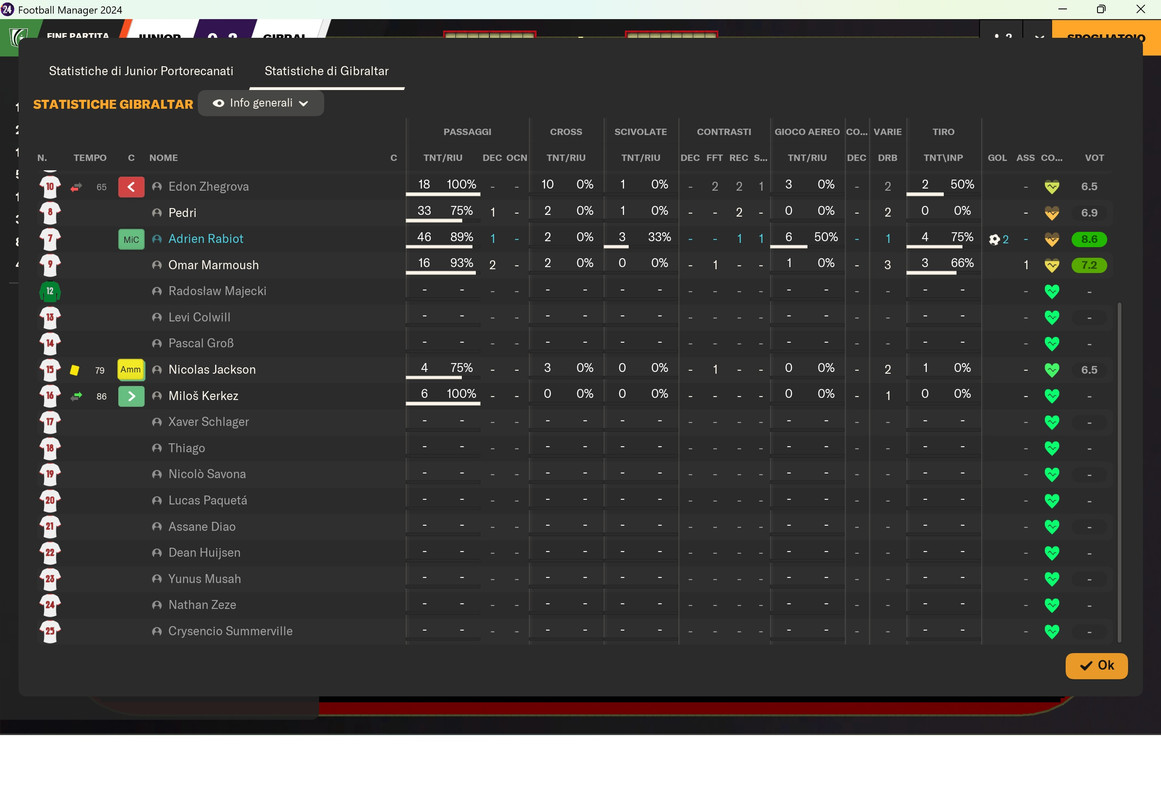This screenshot has height=800, width=1161.
Task: Click the player info icon beside Lucas Paquetá
Action: (x=157, y=500)
